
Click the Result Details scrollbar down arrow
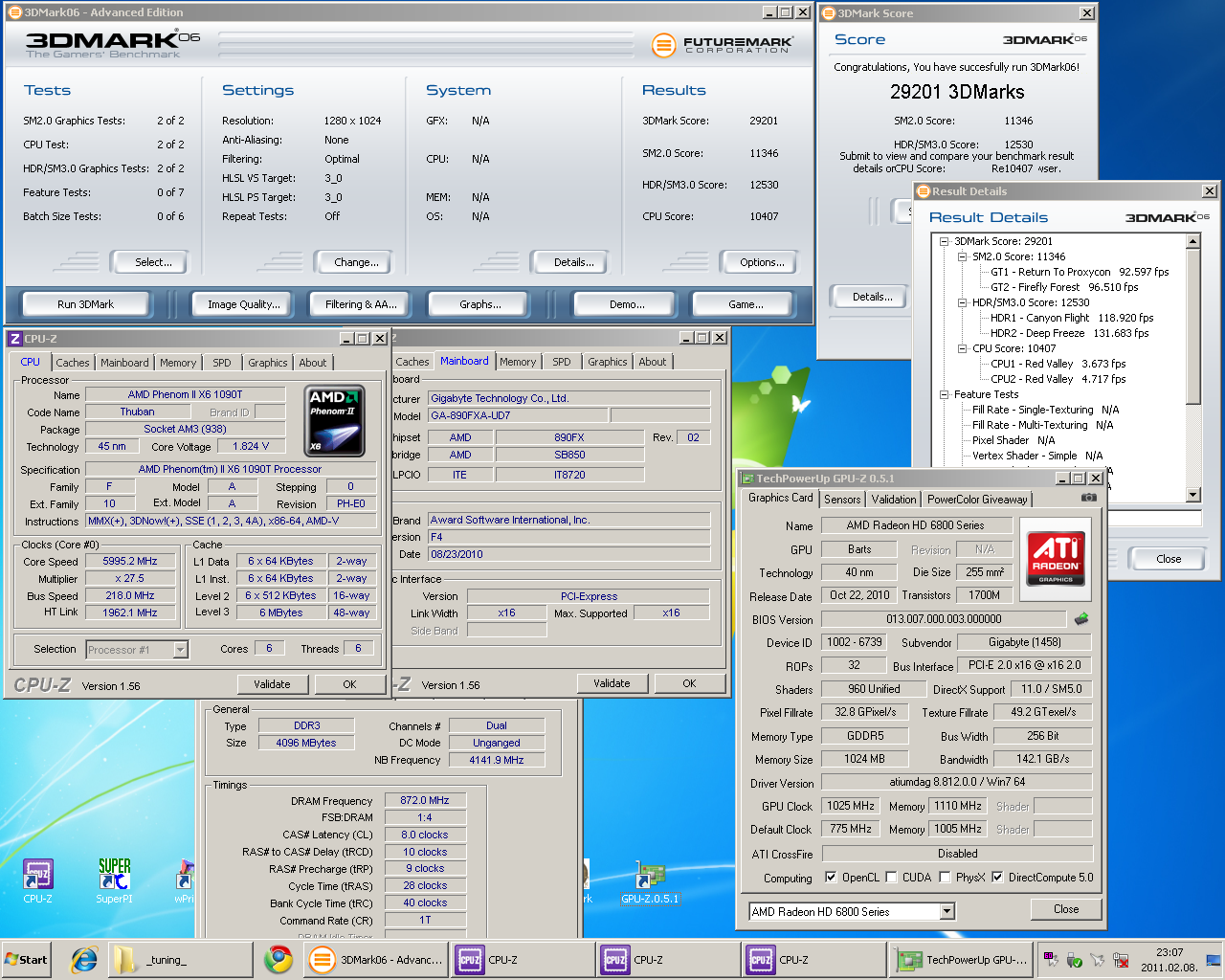click(1193, 495)
